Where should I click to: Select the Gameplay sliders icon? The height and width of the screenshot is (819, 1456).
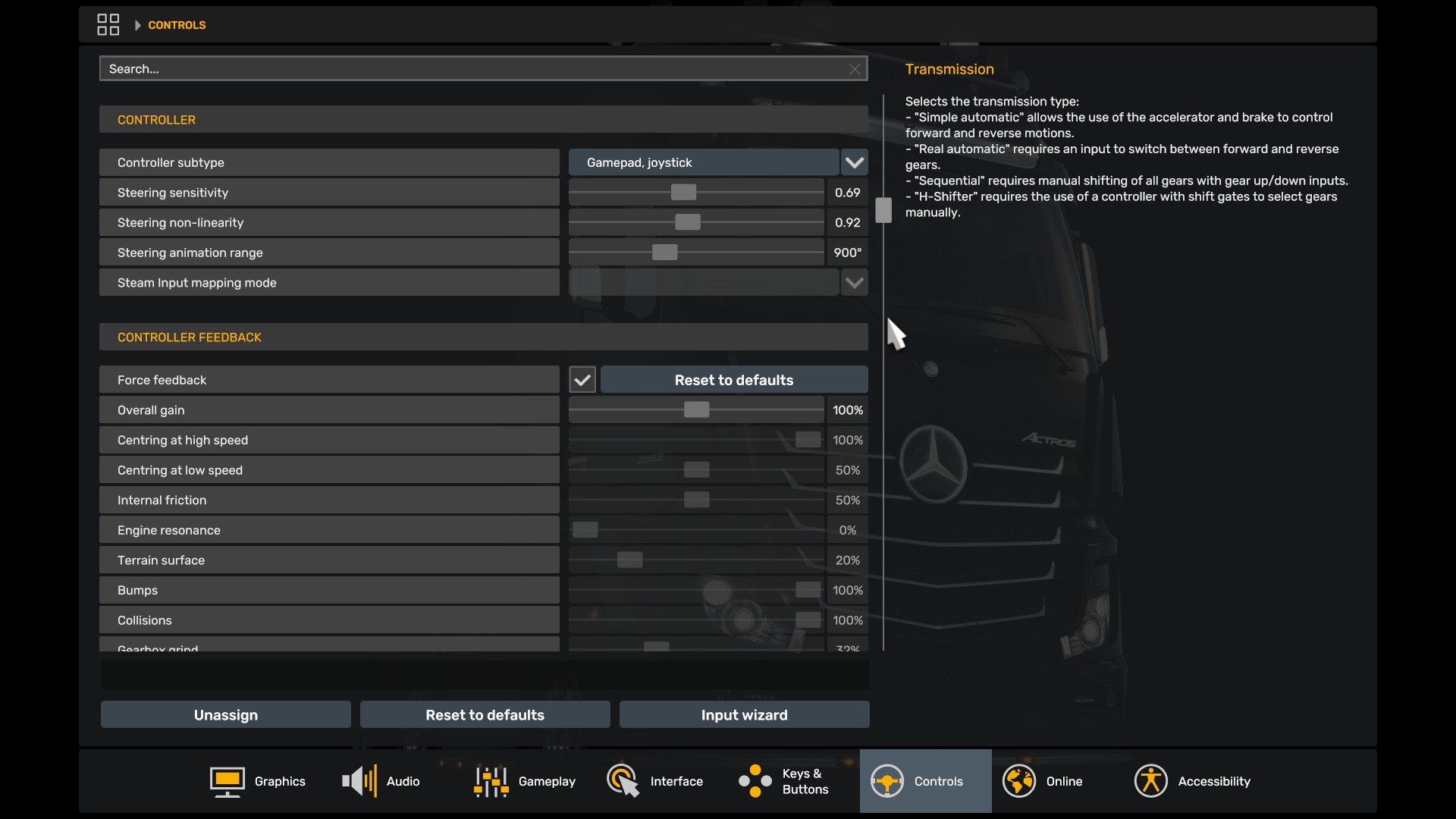coord(491,781)
